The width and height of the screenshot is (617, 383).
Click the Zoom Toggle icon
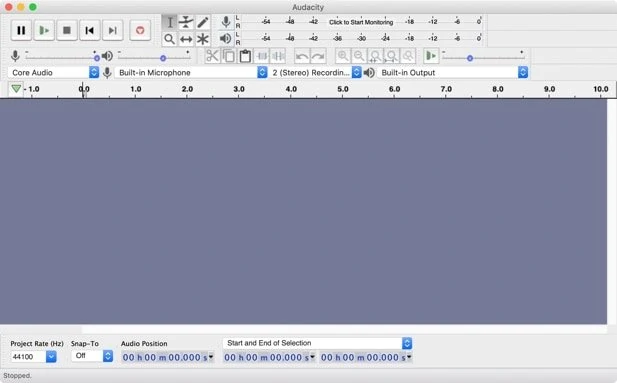pyautogui.click(x=408, y=56)
